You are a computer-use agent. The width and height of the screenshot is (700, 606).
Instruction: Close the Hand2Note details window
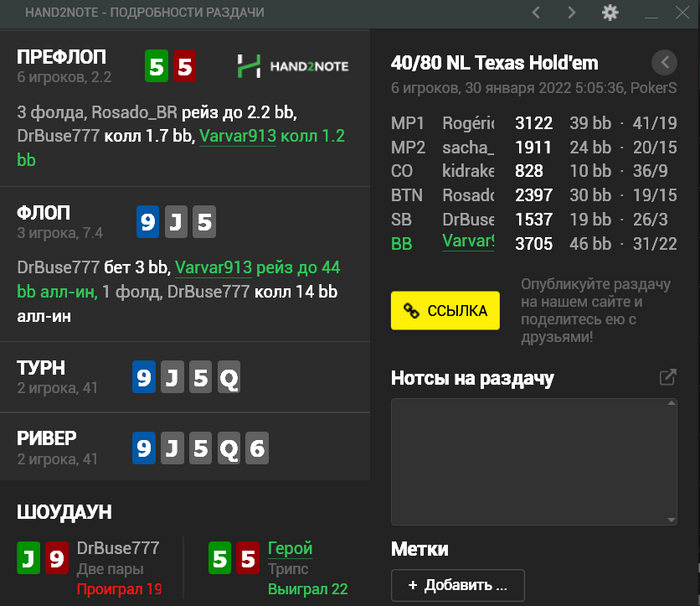[x=682, y=13]
